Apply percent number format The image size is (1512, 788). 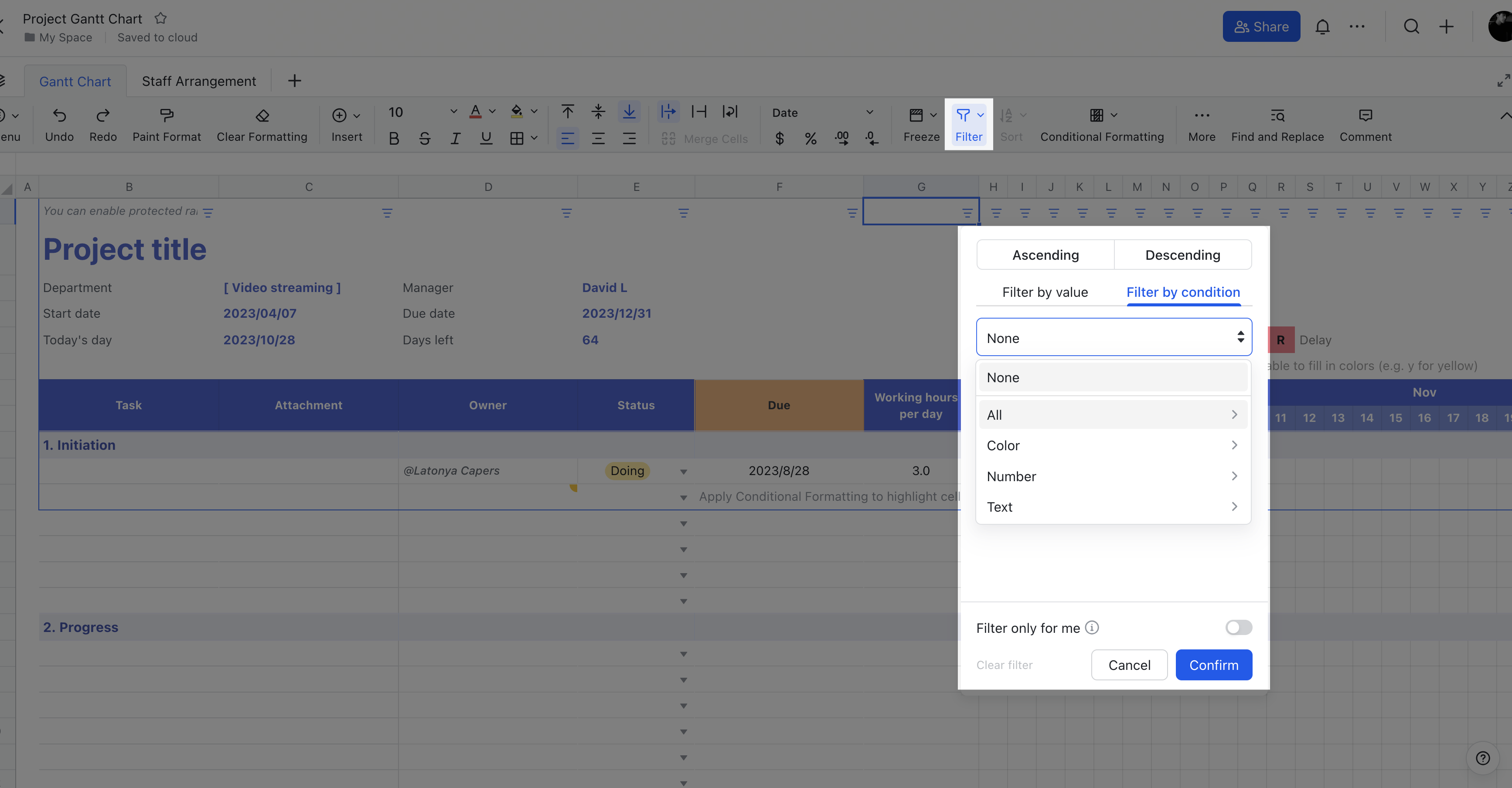point(810,139)
